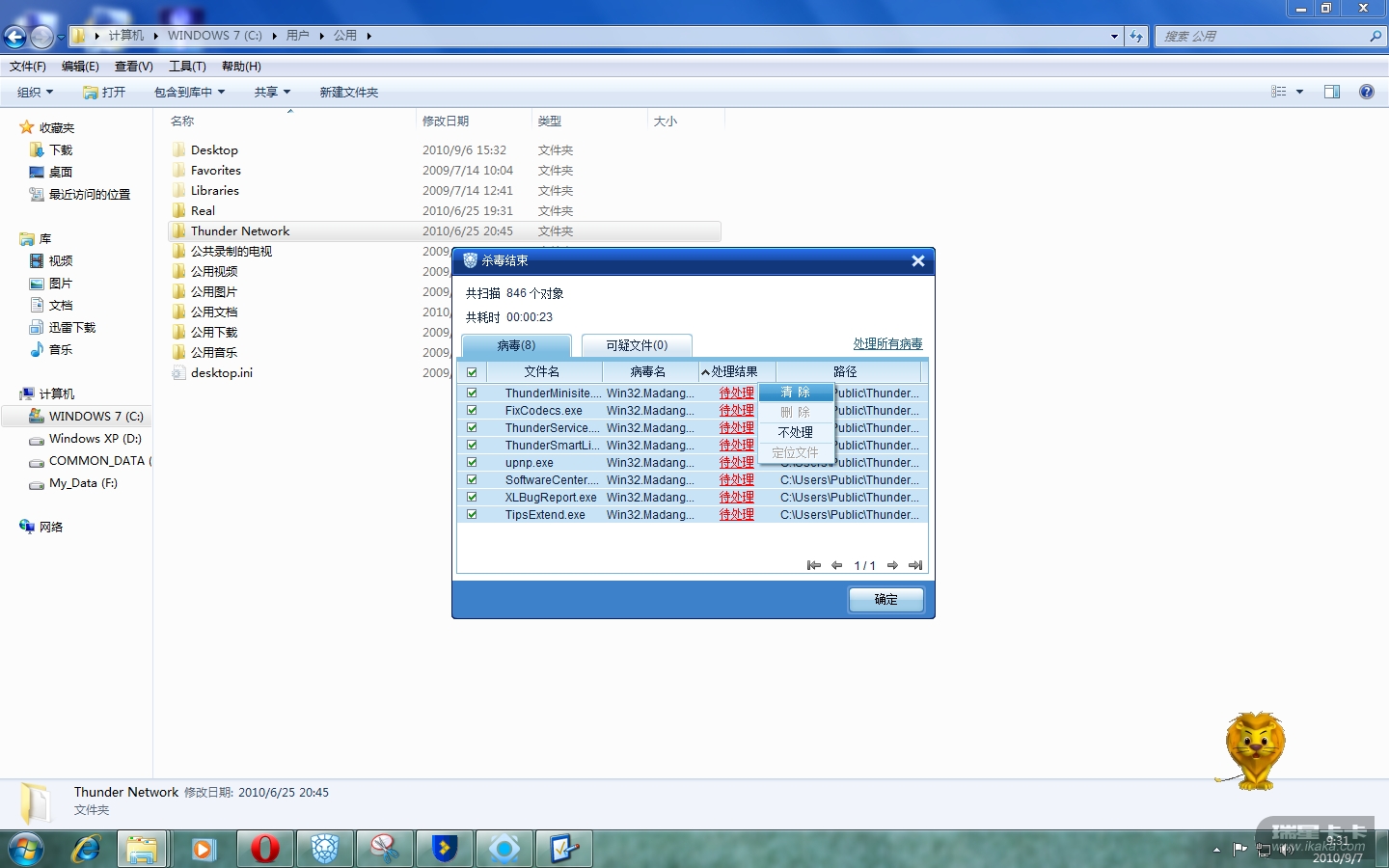Image resolution: width=1389 pixels, height=868 pixels.
Task: Click the 确定 button
Action: point(885,600)
